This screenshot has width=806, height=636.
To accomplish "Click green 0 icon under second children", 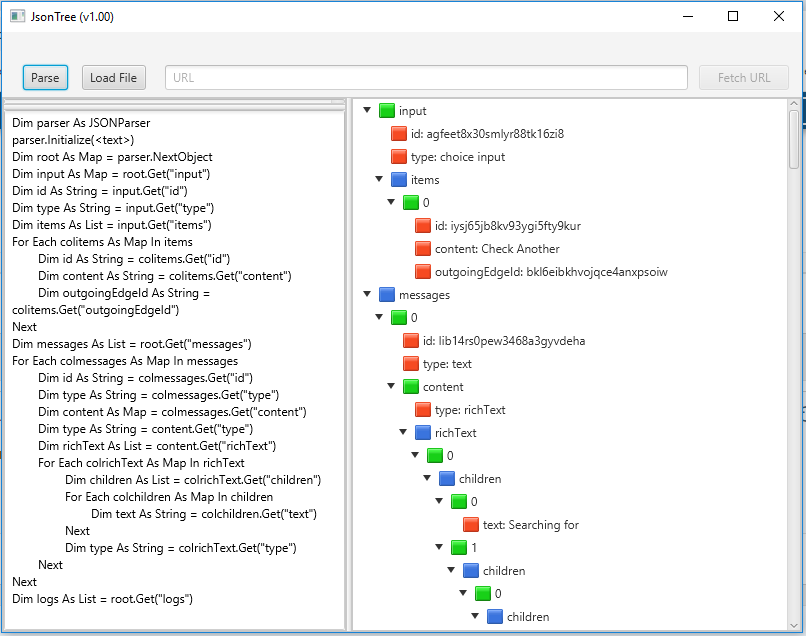I will pos(483,594).
